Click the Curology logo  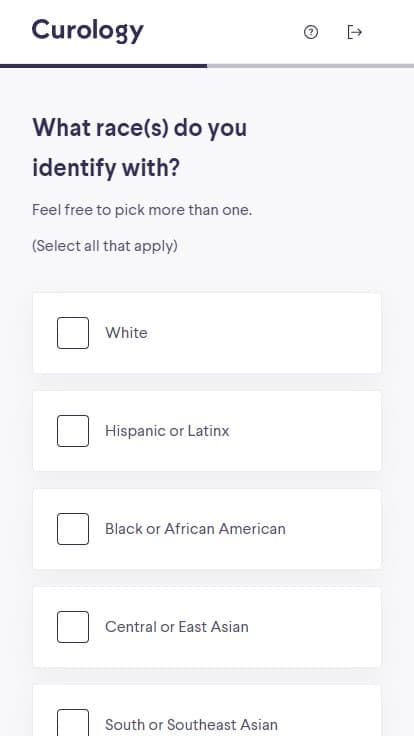click(88, 31)
